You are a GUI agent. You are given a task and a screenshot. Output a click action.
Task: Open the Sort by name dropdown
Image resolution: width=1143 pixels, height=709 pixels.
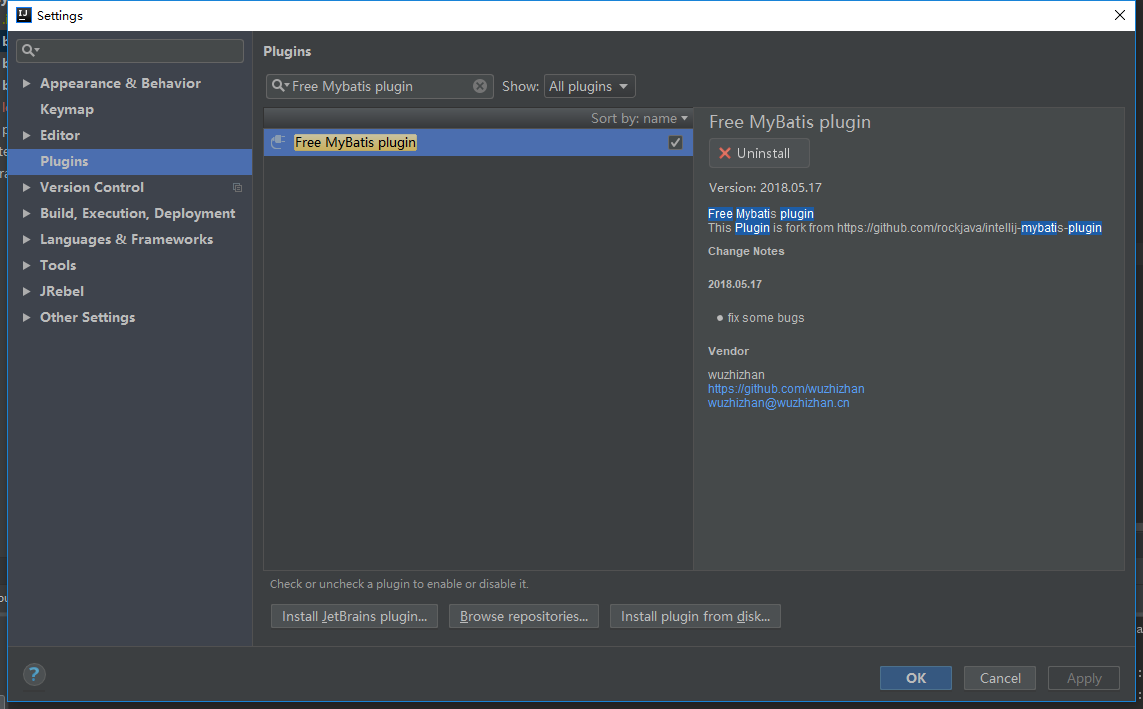pyautogui.click(x=639, y=118)
